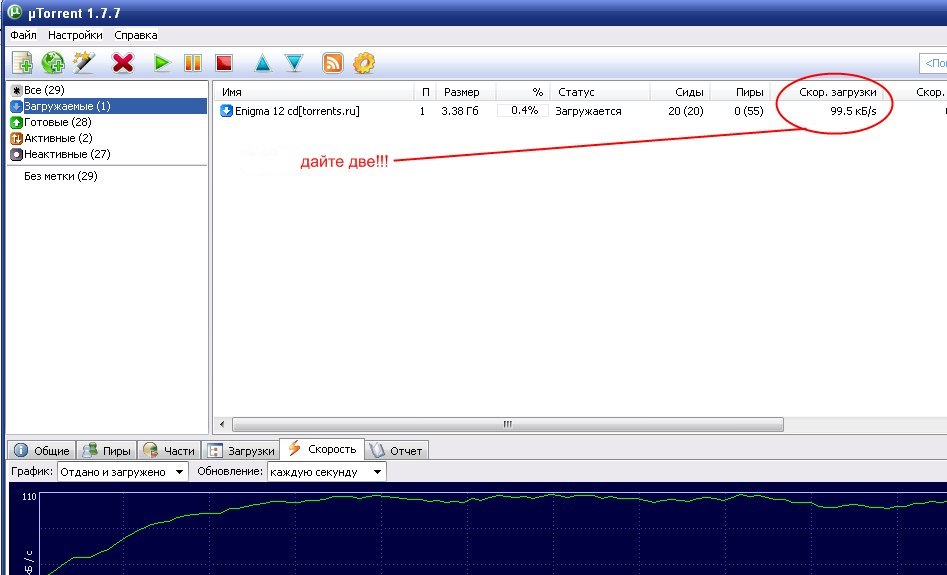Sort by % column header
The height and width of the screenshot is (575, 947).
pyautogui.click(x=523, y=92)
